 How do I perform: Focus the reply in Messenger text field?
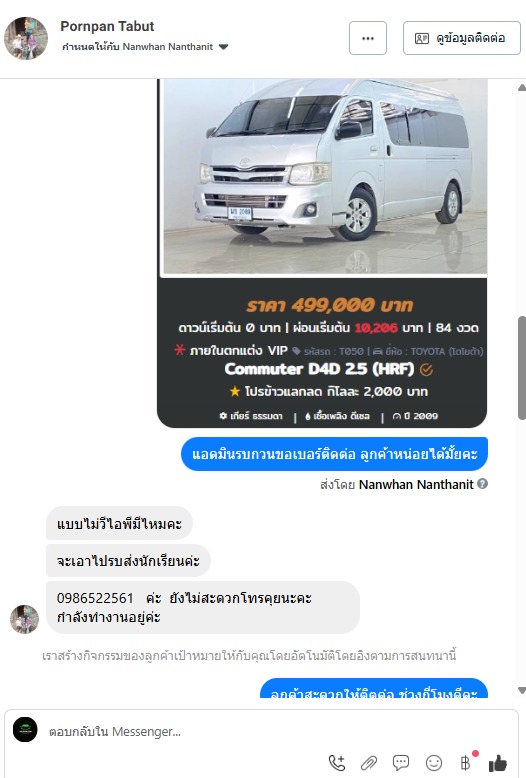coord(278,731)
